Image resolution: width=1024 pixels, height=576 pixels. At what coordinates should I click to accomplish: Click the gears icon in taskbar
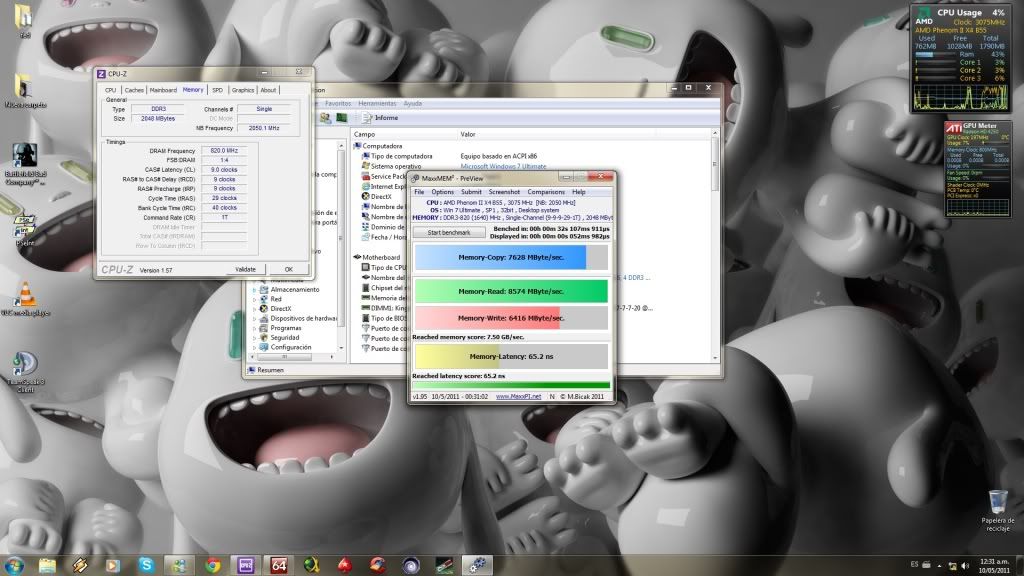477,565
